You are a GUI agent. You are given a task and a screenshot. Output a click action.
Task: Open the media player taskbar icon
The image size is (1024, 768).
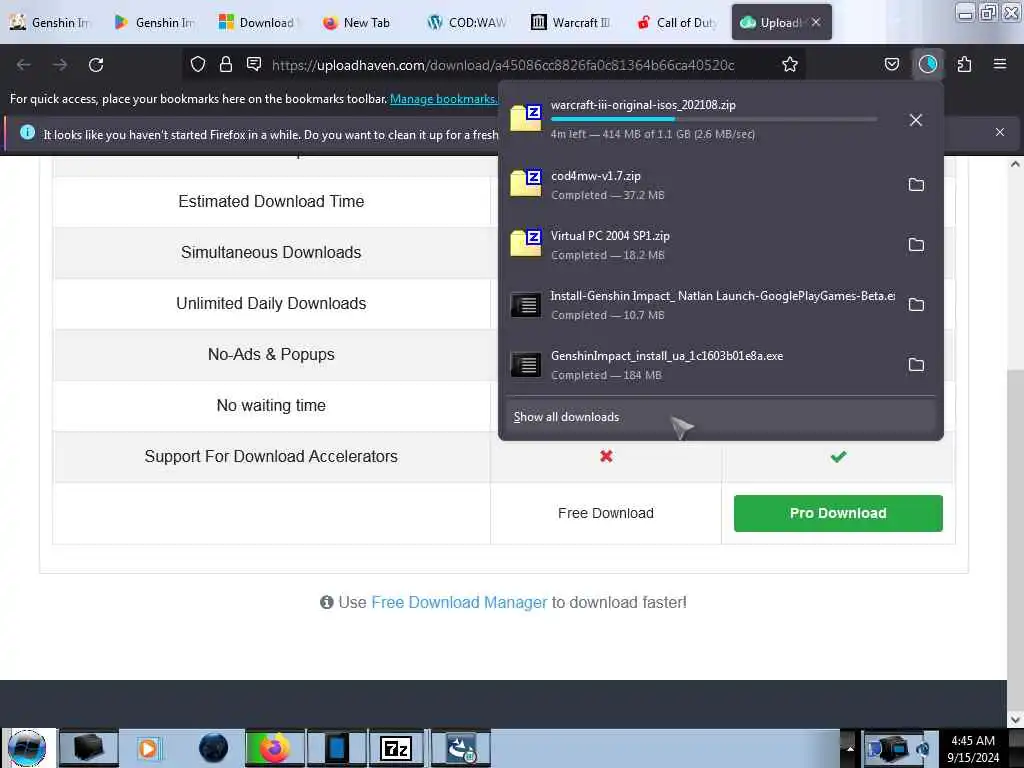click(x=148, y=748)
